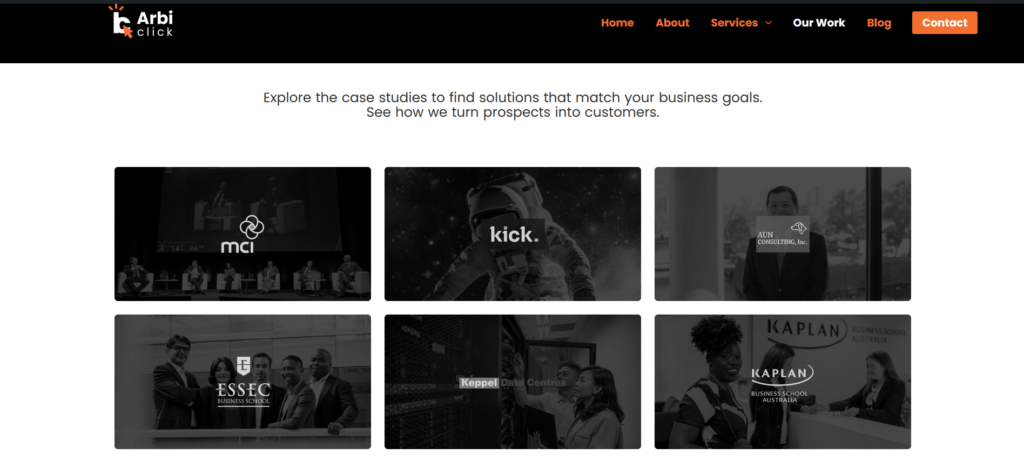Open the kick. case study card
Image resolution: width=1024 pixels, height=461 pixels.
(x=513, y=234)
